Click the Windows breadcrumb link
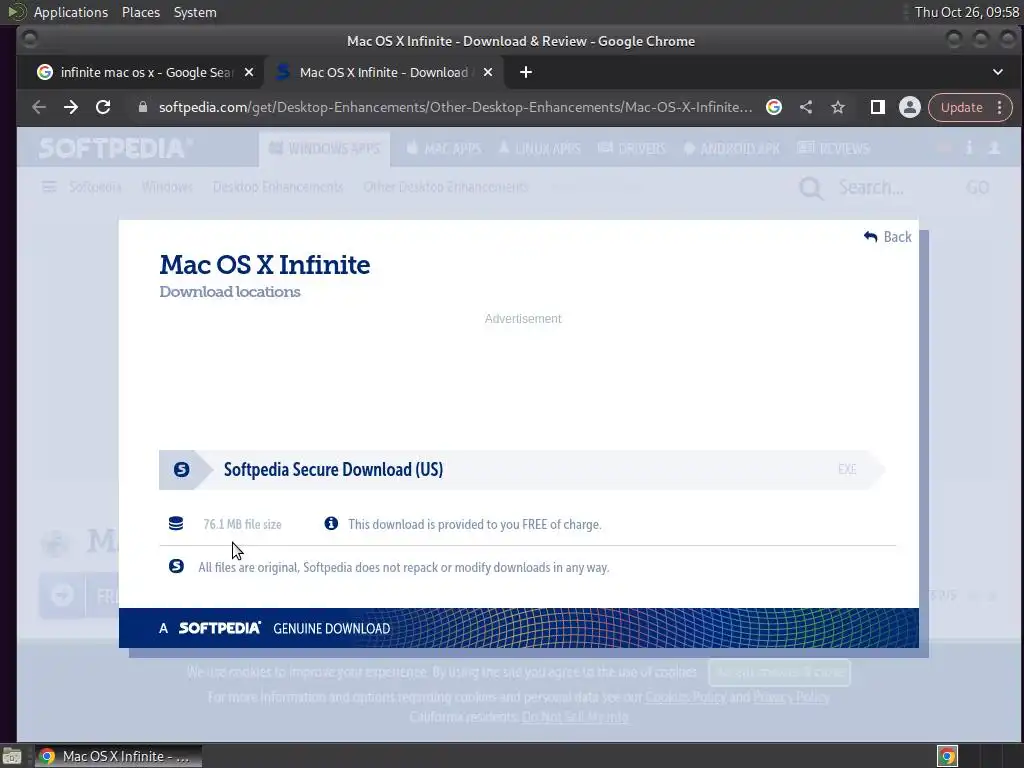The width and height of the screenshot is (1024, 768). click(167, 187)
